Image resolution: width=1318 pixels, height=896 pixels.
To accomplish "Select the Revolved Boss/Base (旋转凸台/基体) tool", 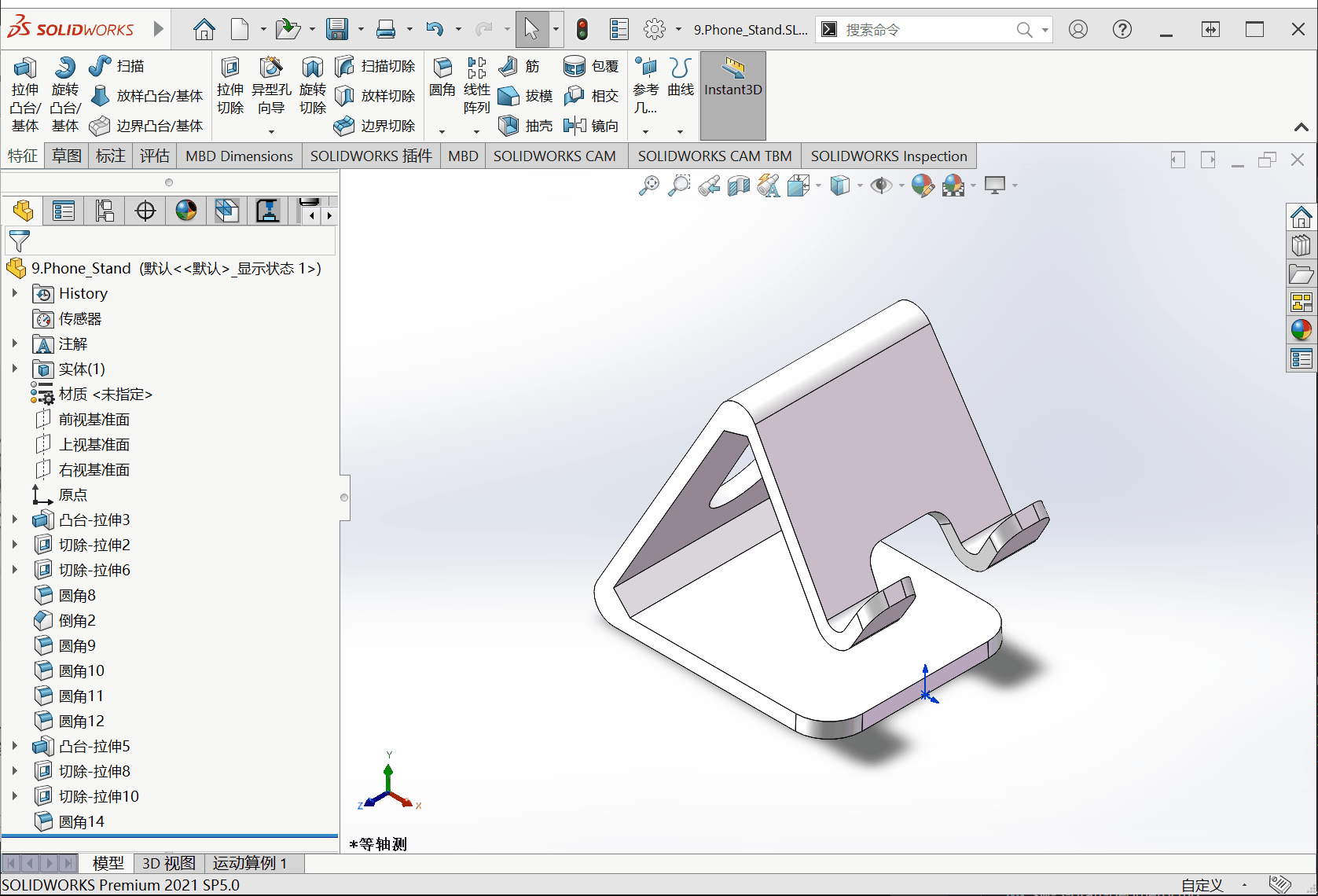I will (x=64, y=94).
